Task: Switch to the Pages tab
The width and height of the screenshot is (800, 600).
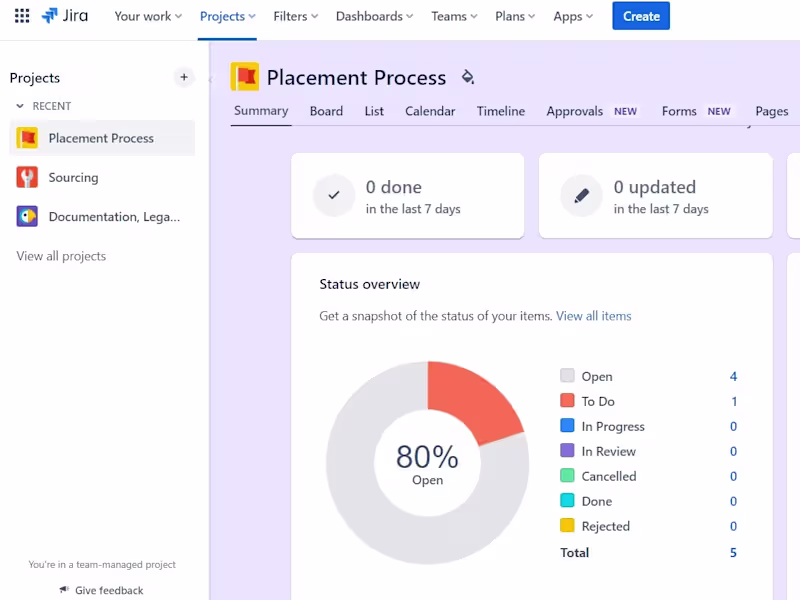Action: click(771, 111)
